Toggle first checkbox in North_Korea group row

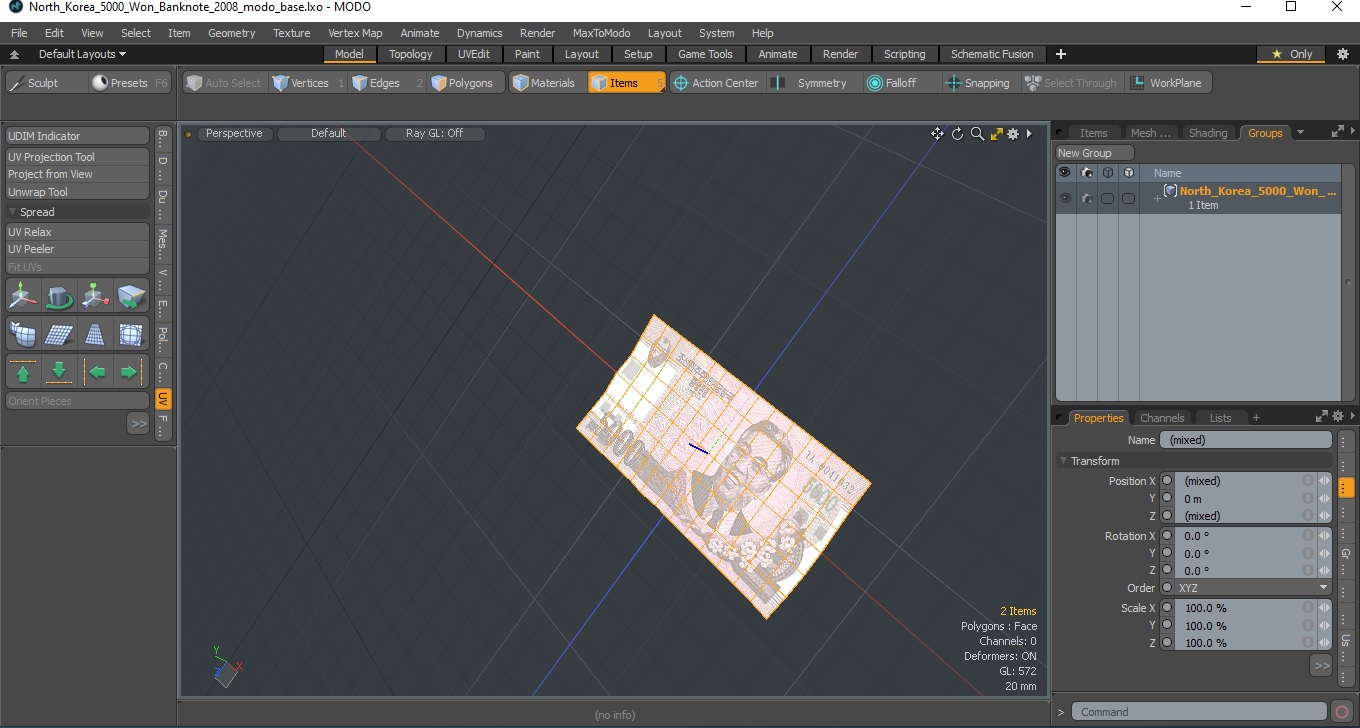coord(1107,198)
